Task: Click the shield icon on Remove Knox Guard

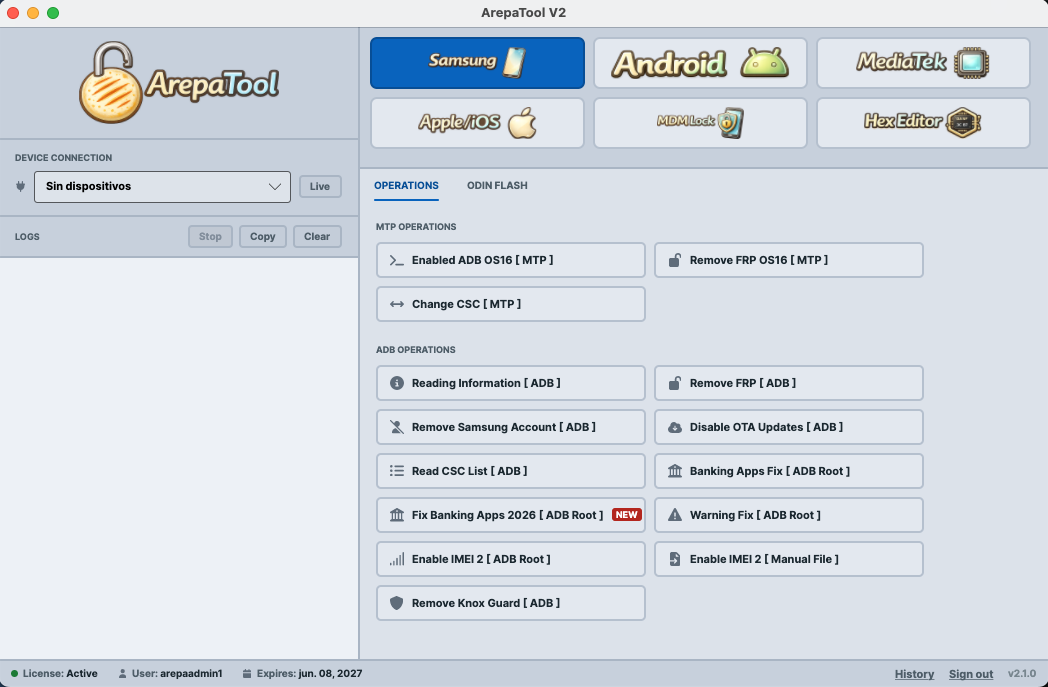Action: (x=396, y=603)
